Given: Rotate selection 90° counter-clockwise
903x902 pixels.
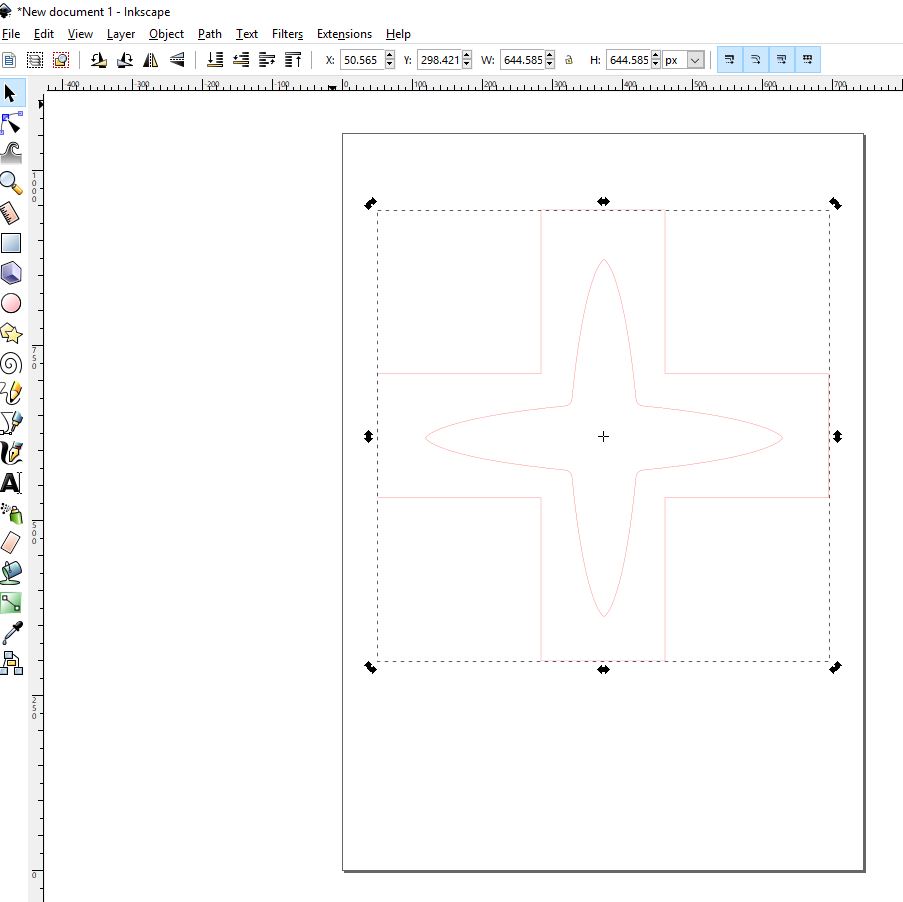Looking at the screenshot, I should [x=98, y=60].
